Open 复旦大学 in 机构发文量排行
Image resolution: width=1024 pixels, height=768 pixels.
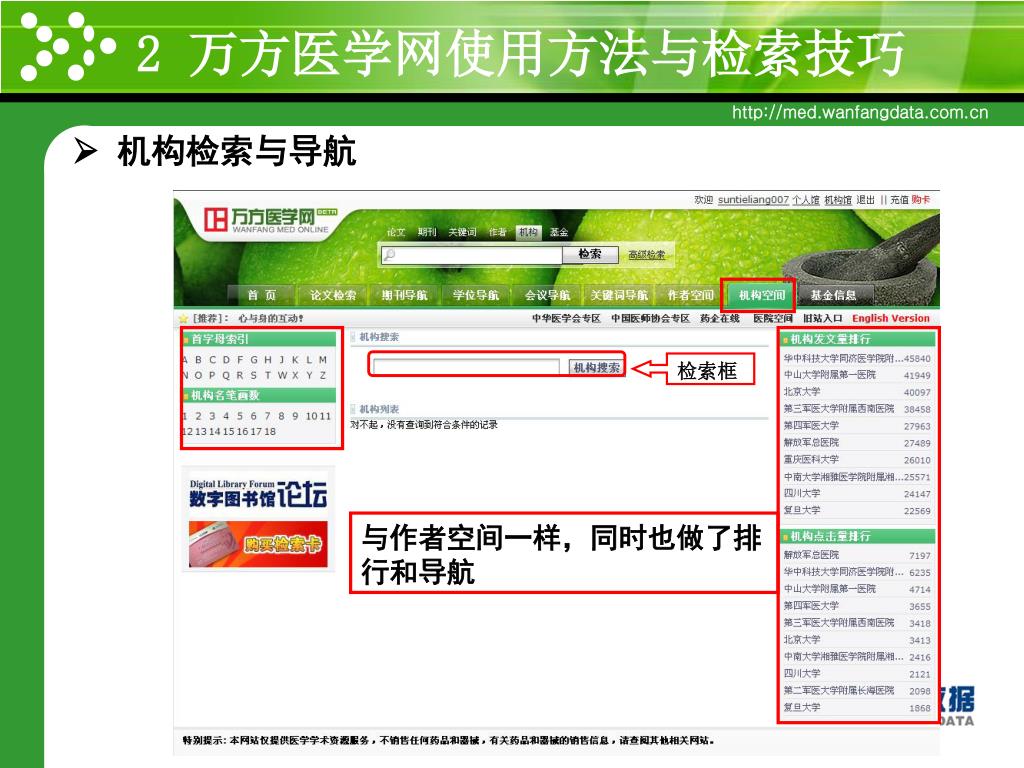point(802,511)
